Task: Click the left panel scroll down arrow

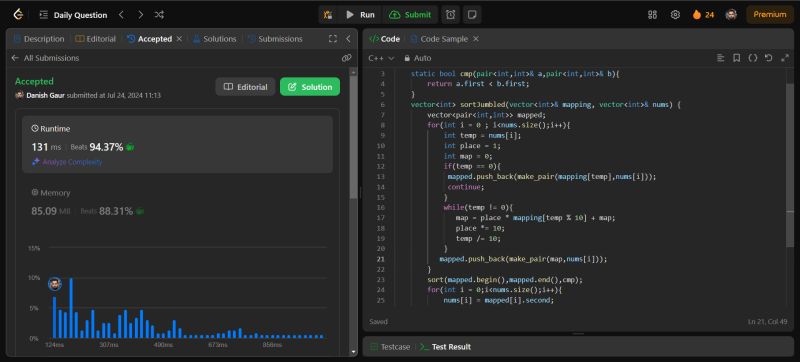Action: click(354, 352)
